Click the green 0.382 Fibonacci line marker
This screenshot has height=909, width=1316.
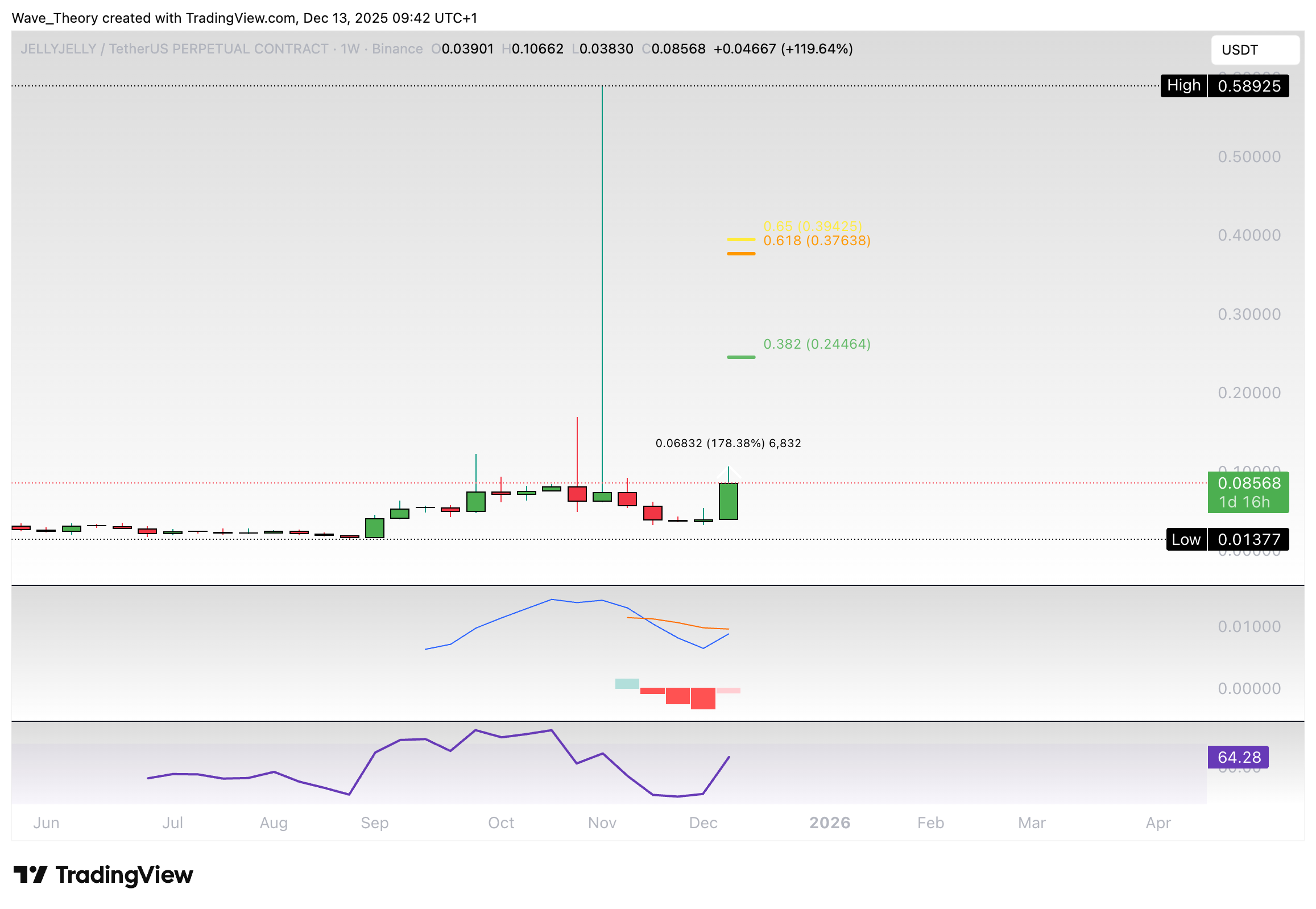click(x=741, y=357)
